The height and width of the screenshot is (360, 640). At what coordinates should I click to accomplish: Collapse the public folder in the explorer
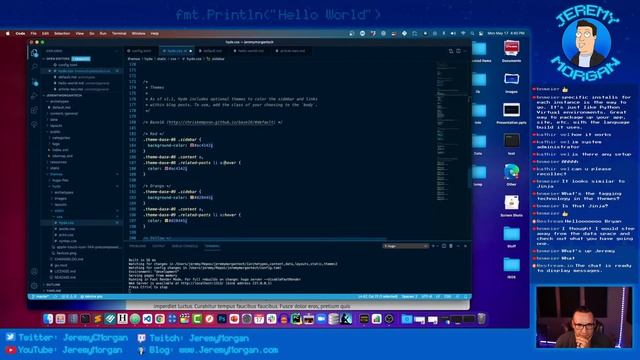point(55,132)
